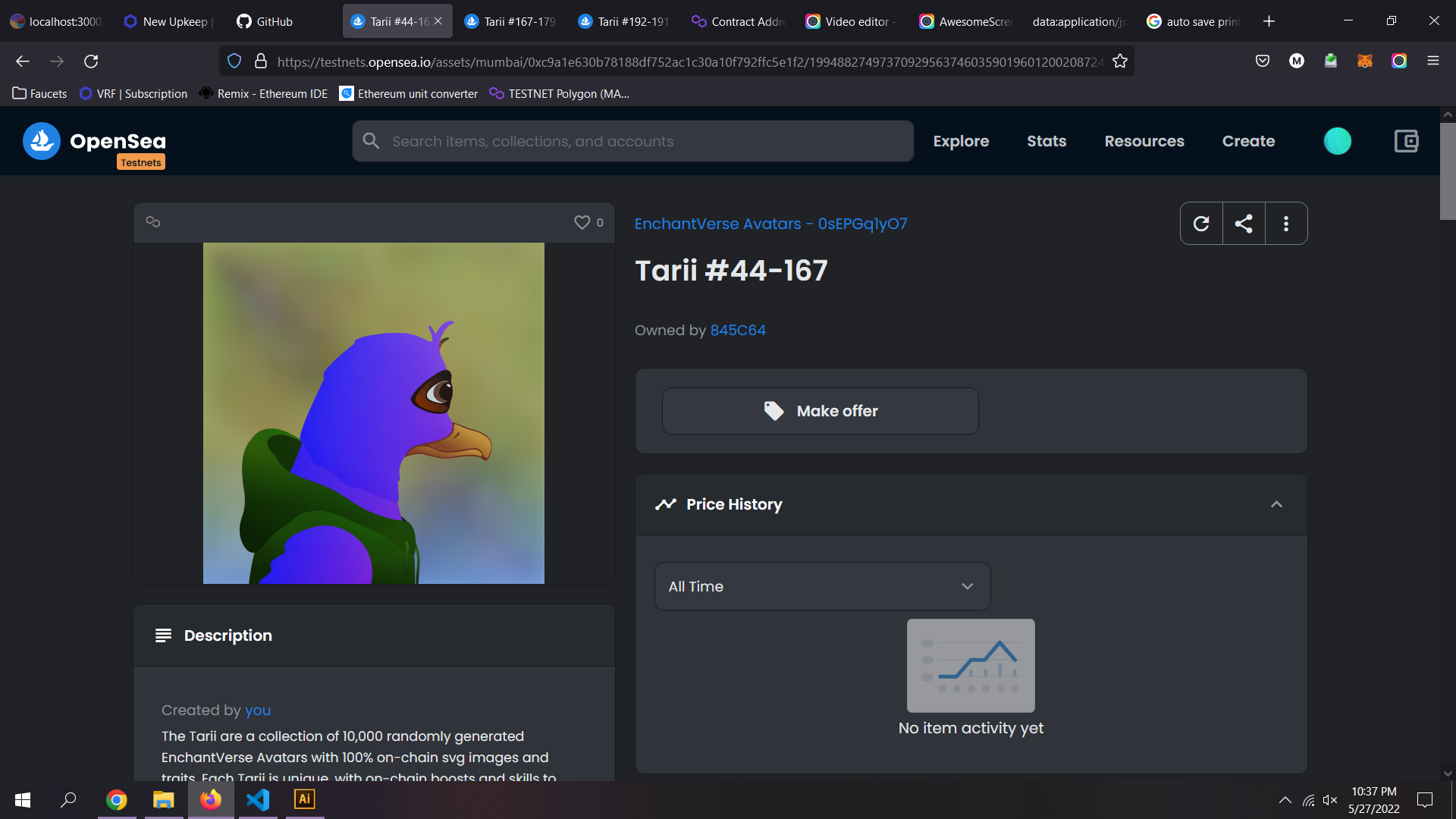Open the share icon menu
Image resolution: width=1456 pixels, height=819 pixels.
pos(1244,224)
